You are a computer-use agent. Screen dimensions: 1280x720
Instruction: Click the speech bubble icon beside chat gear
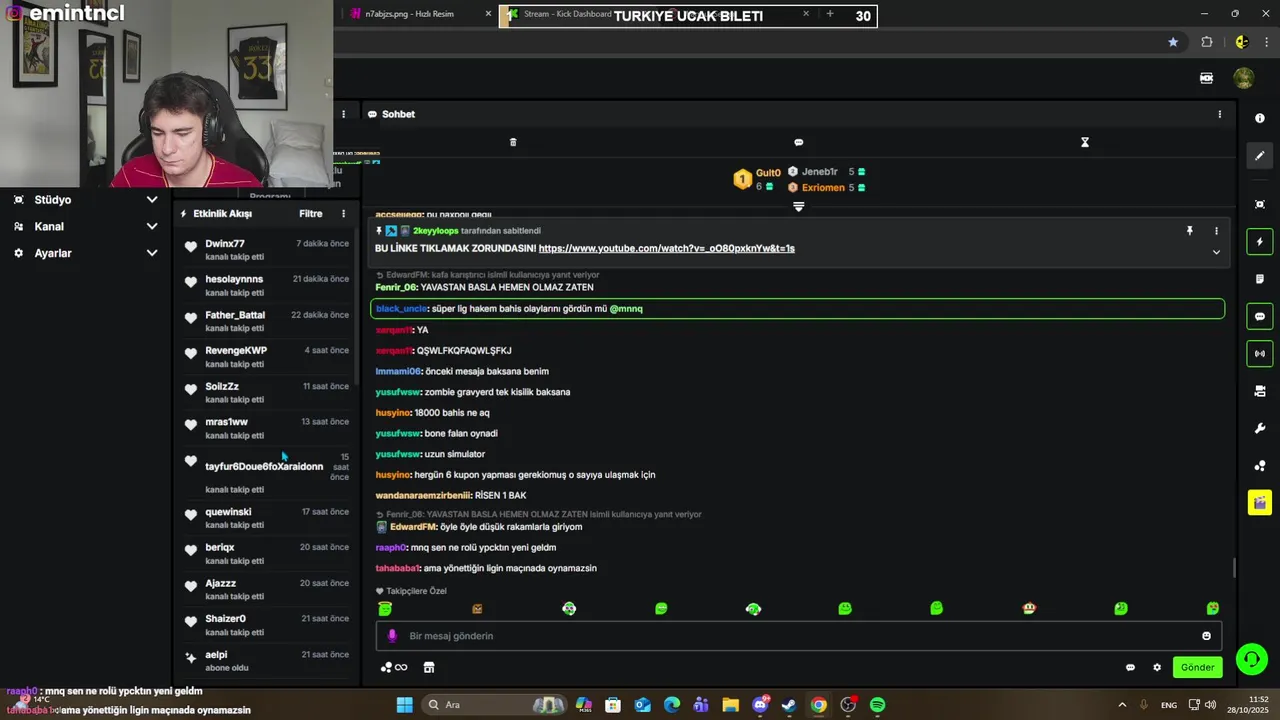[1130, 667]
